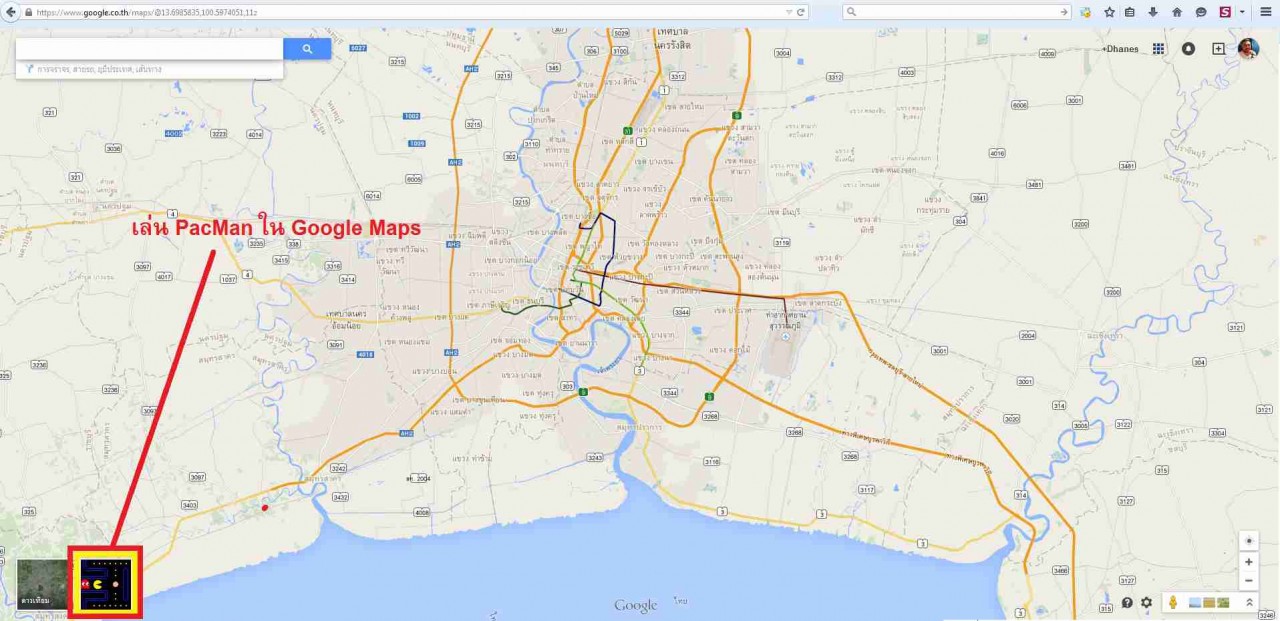Switch to the satellite view thumbnail
Screen dimensions: 1280x621
pos(42,584)
